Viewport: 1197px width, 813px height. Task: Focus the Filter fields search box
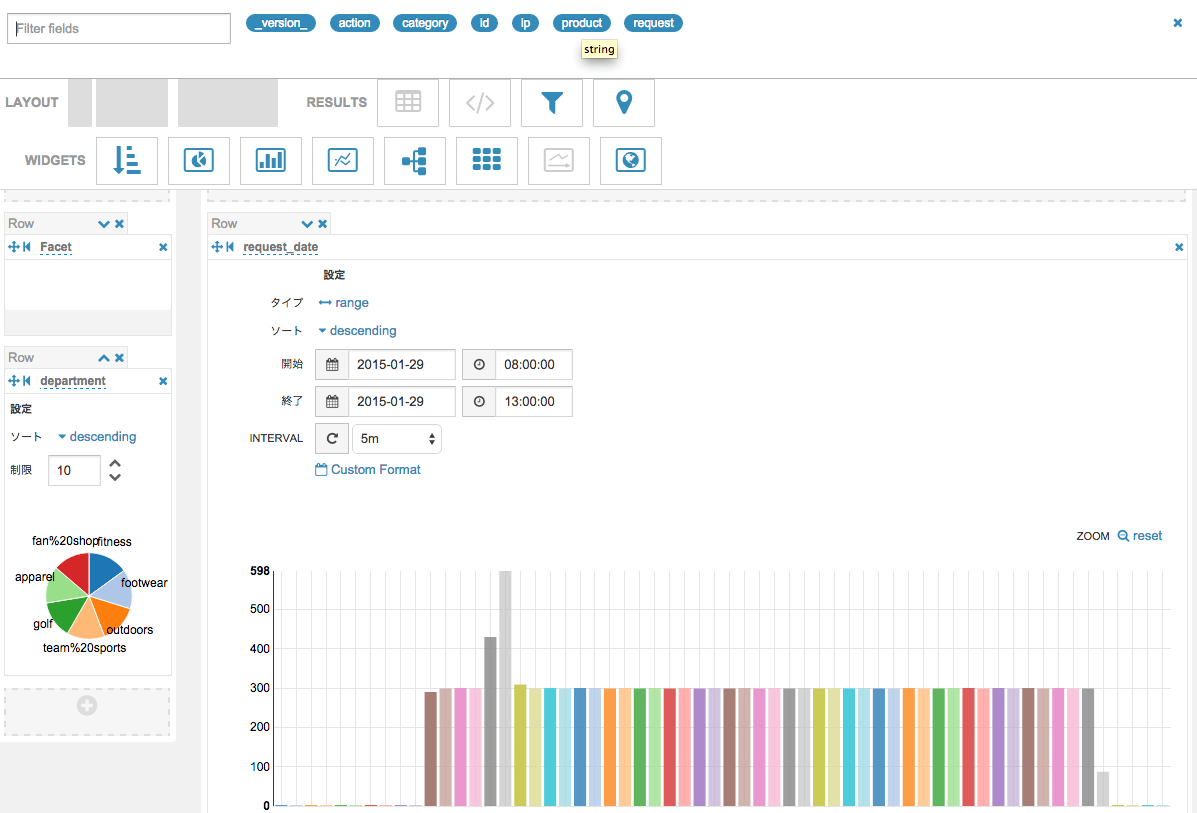[x=119, y=28]
